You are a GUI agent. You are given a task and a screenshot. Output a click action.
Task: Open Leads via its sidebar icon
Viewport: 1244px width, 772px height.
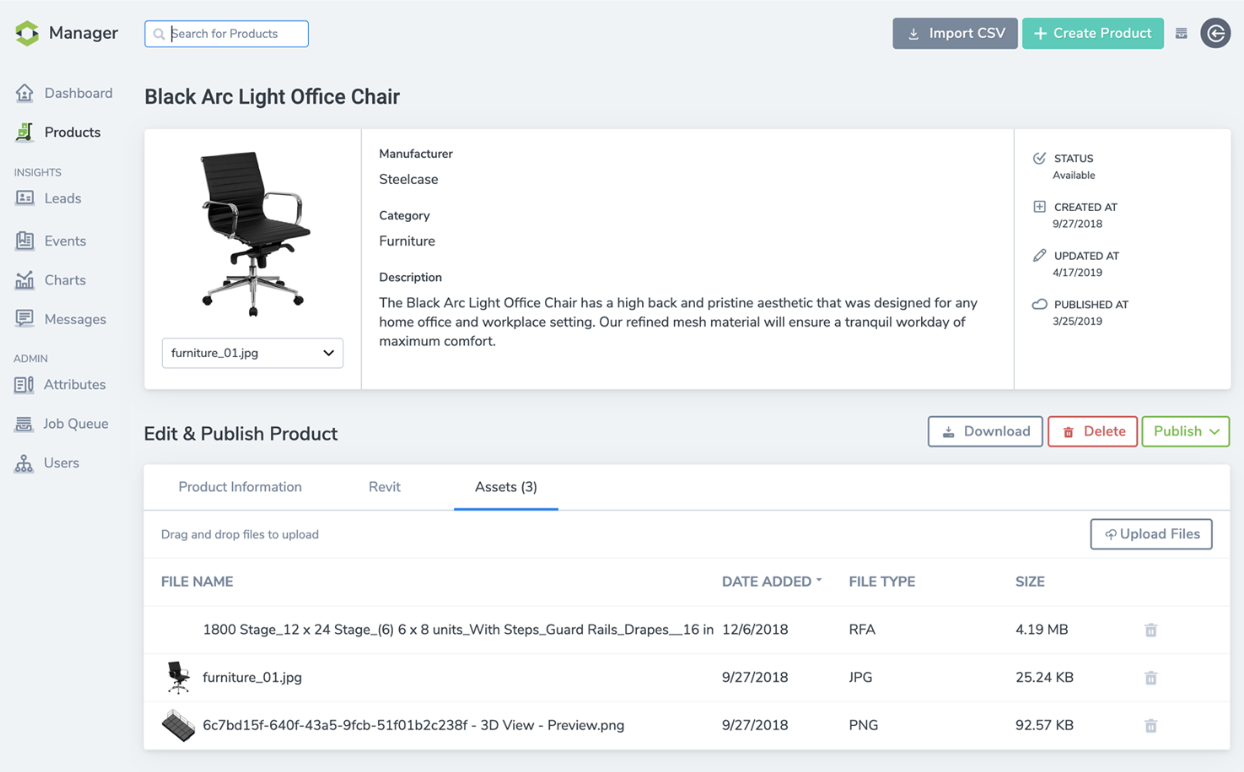coord(25,198)
